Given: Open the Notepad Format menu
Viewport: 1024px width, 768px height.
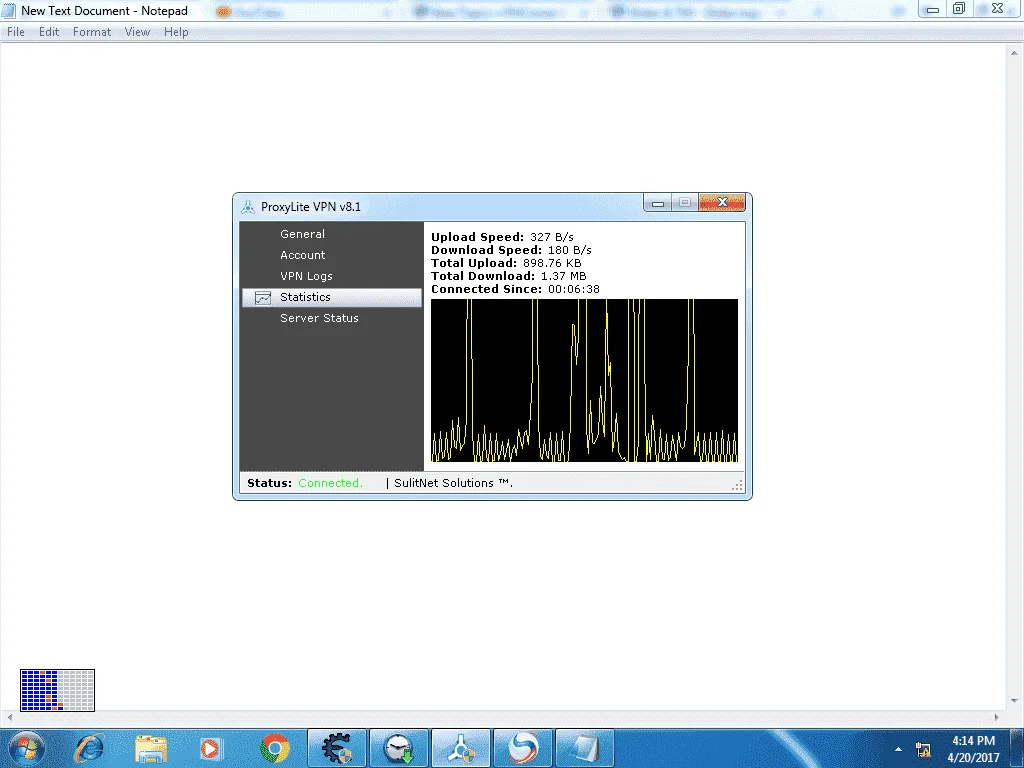Looking at the screenshot, I should (92, 32).
